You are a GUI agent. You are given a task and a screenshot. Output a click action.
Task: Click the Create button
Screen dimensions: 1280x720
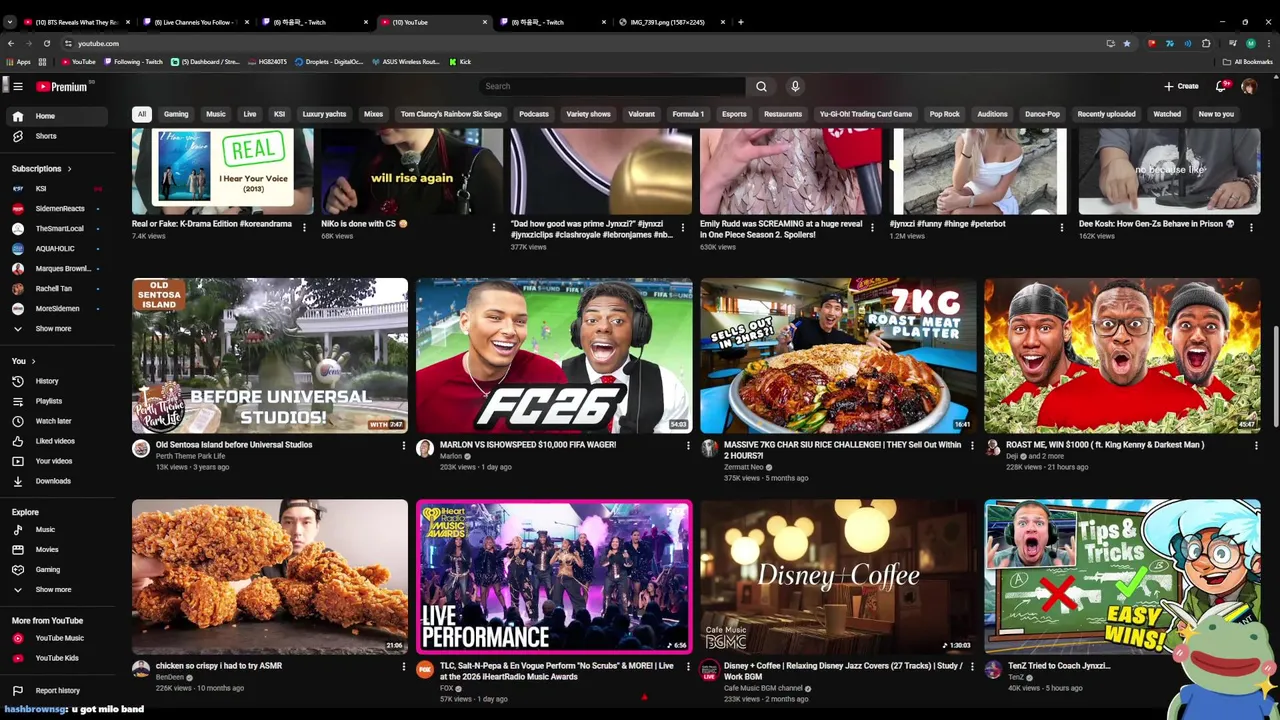1181,86
